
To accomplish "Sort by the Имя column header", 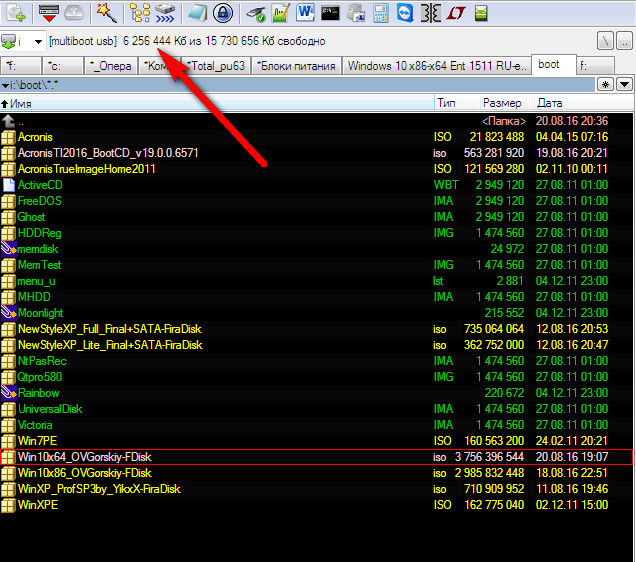I will pyautogui.click(x=217, y=103).
